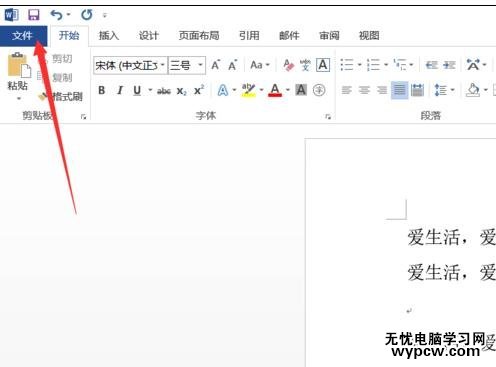Toggle bold formatting
The height and width of the screenshot is (367, 496).
[x=102, y=90]
